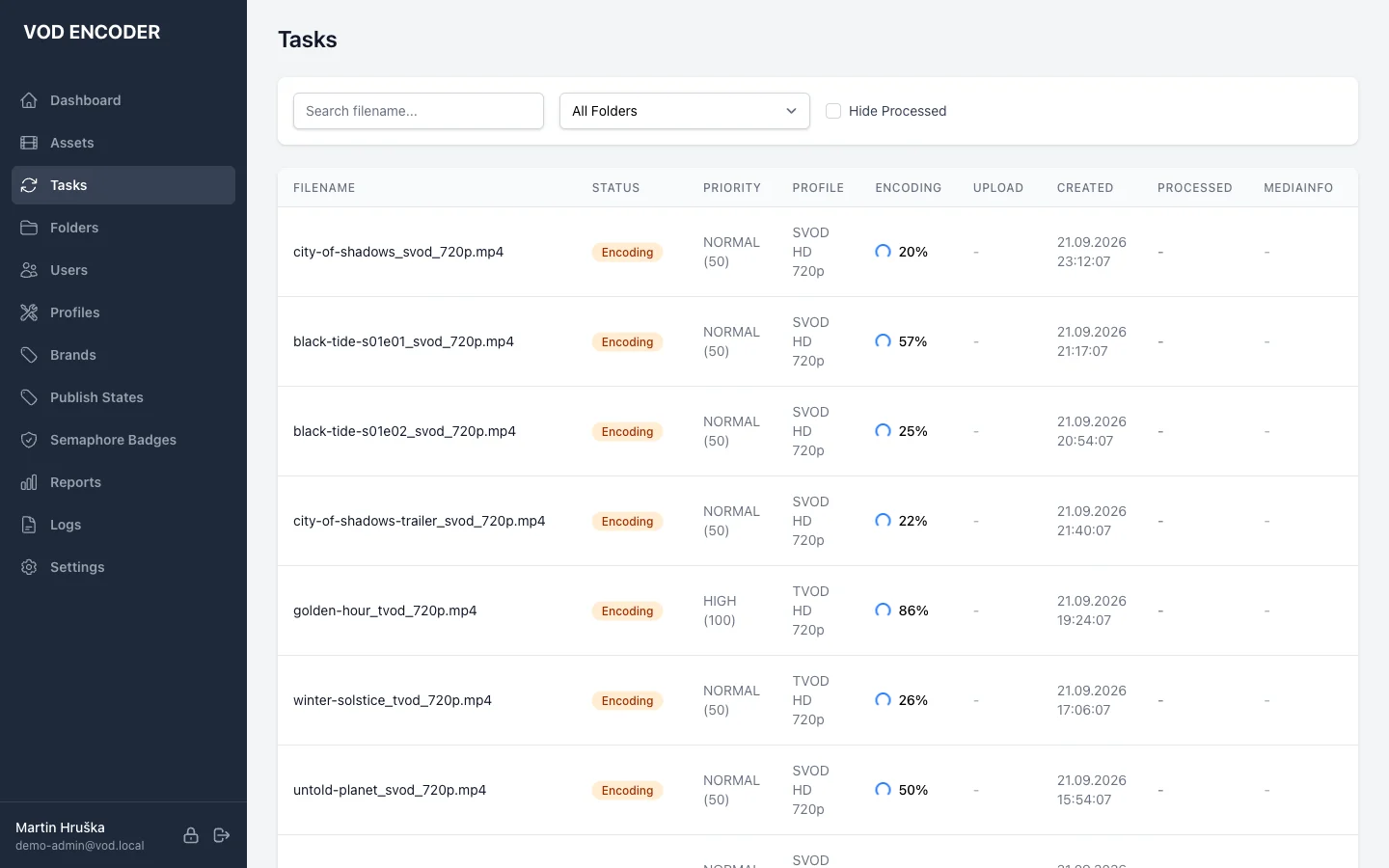Click the black-tide-s01e01_svod_720p.mp4 filename
The height and width of the screenshot is (868, 1389).
point(403,341)
